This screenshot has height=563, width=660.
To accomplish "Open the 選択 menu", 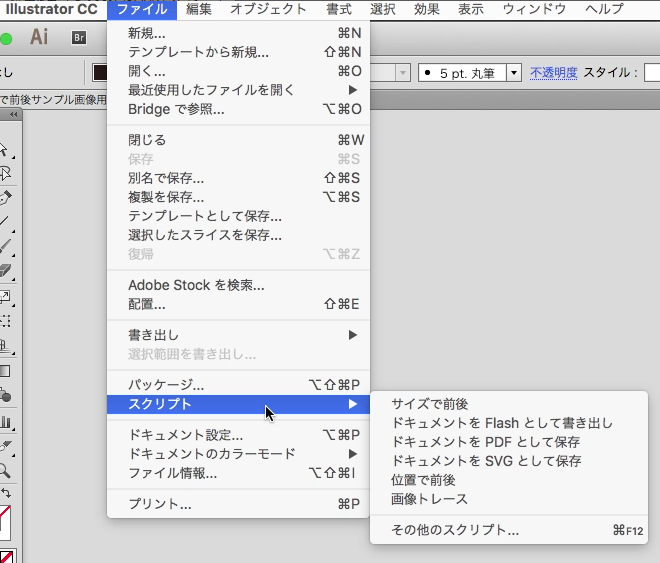I will (383, 9).
